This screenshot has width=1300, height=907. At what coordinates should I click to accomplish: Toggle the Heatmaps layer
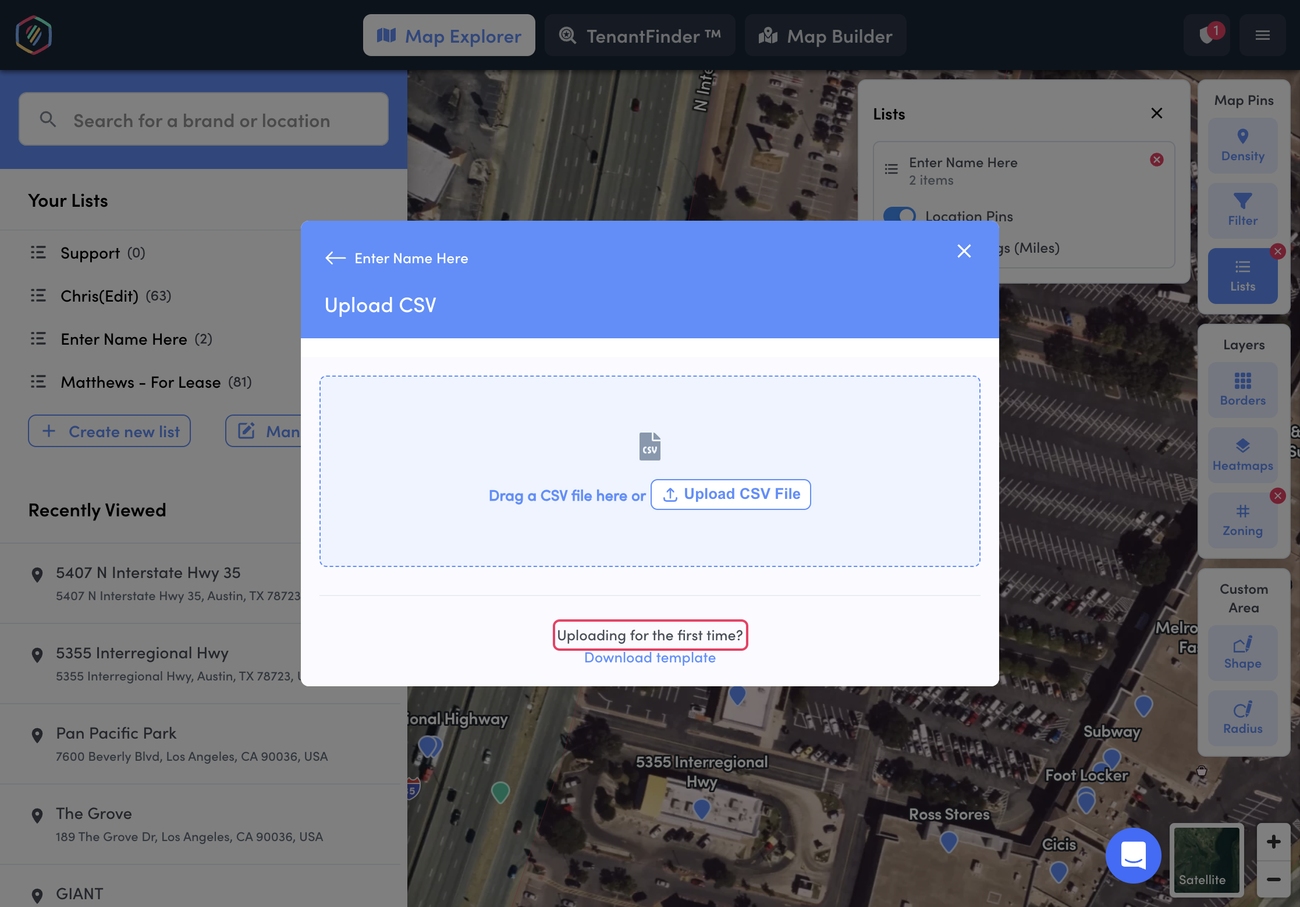pyautogui.click(x=1243, y=454)
